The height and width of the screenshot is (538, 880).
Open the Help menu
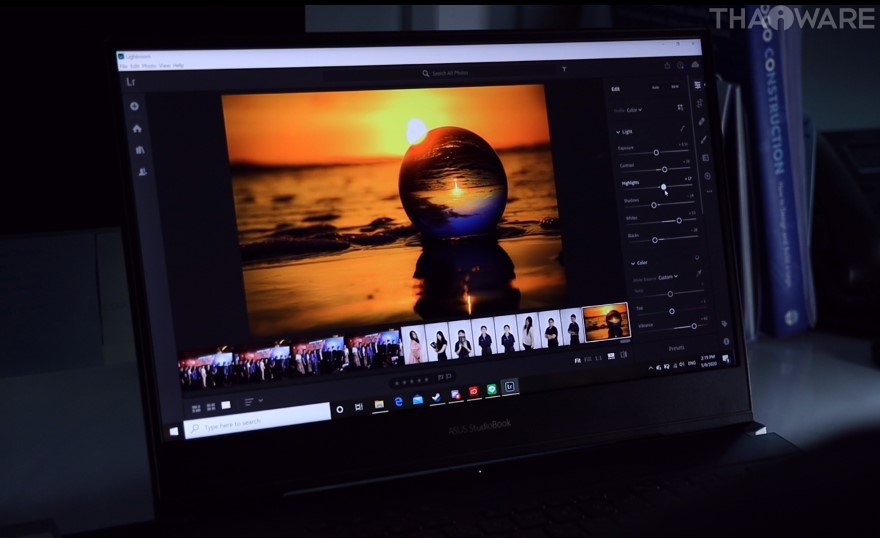tap(178, 66)
